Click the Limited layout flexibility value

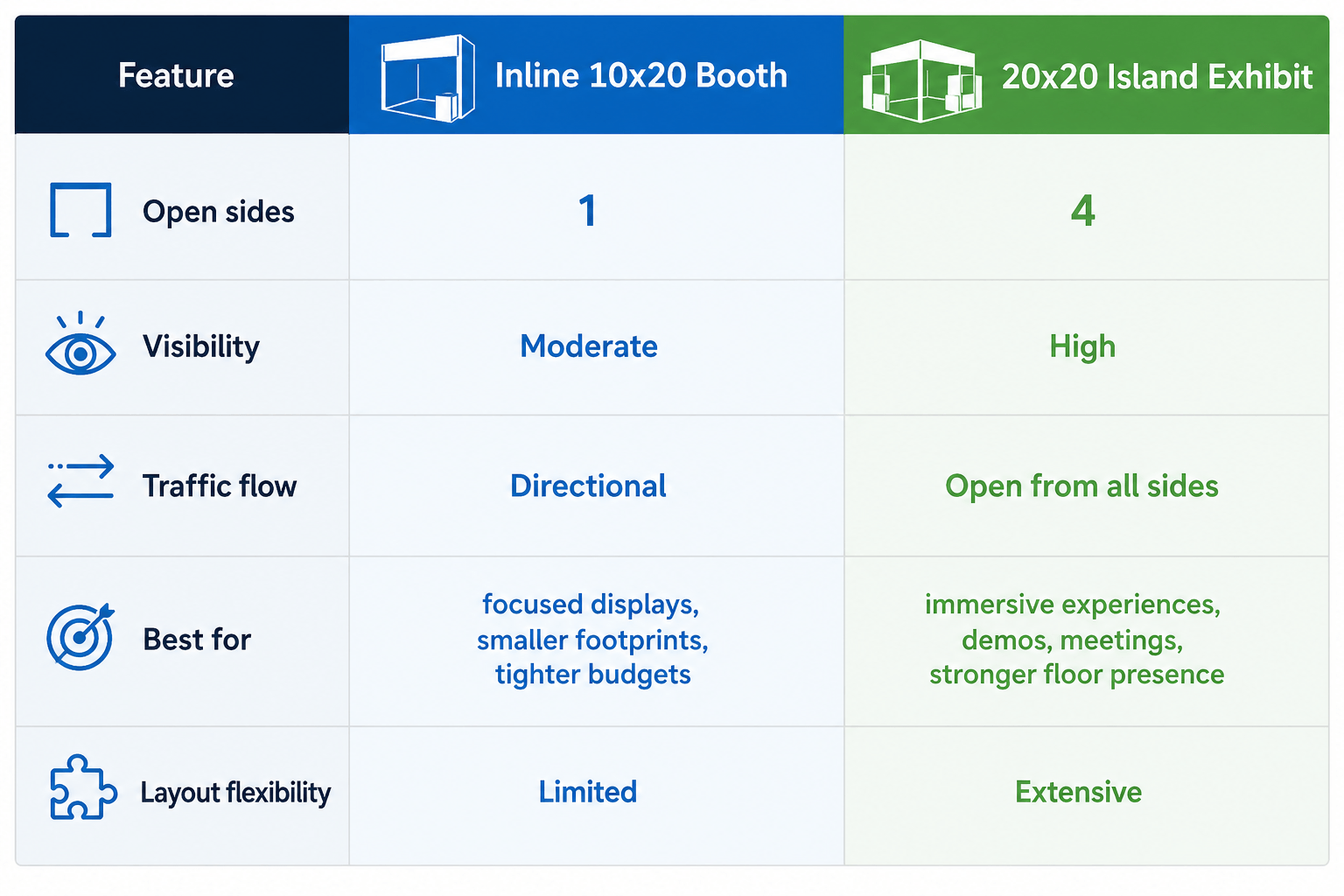tap(588, 792)
